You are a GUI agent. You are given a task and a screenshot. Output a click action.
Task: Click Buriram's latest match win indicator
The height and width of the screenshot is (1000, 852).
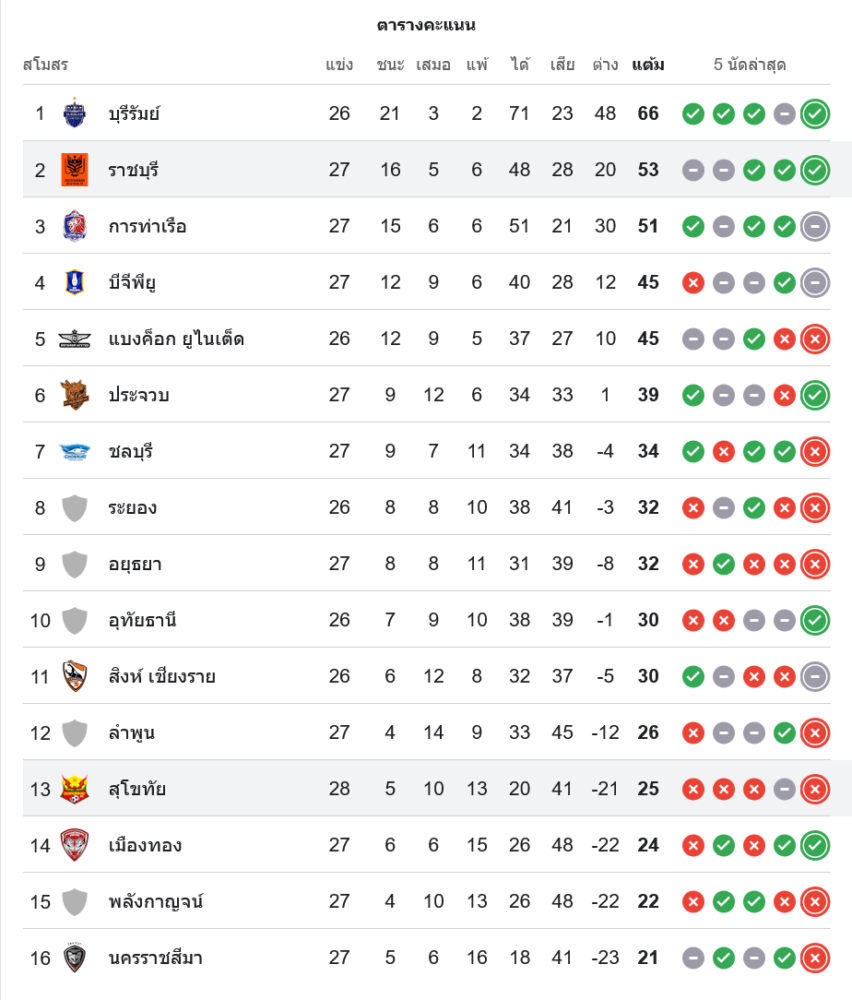(815, 114)
